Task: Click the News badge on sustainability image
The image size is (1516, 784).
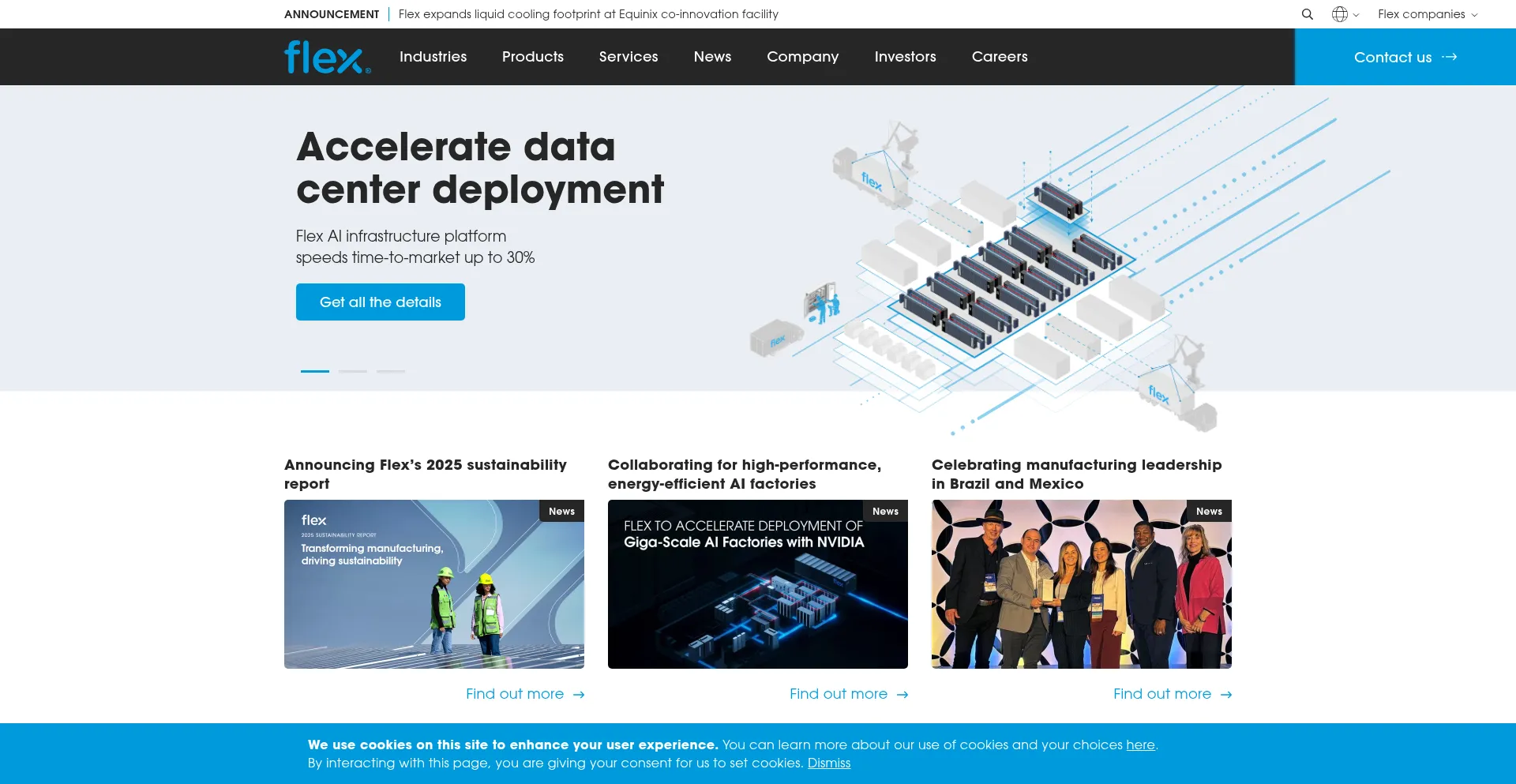Action: [561, 511]
